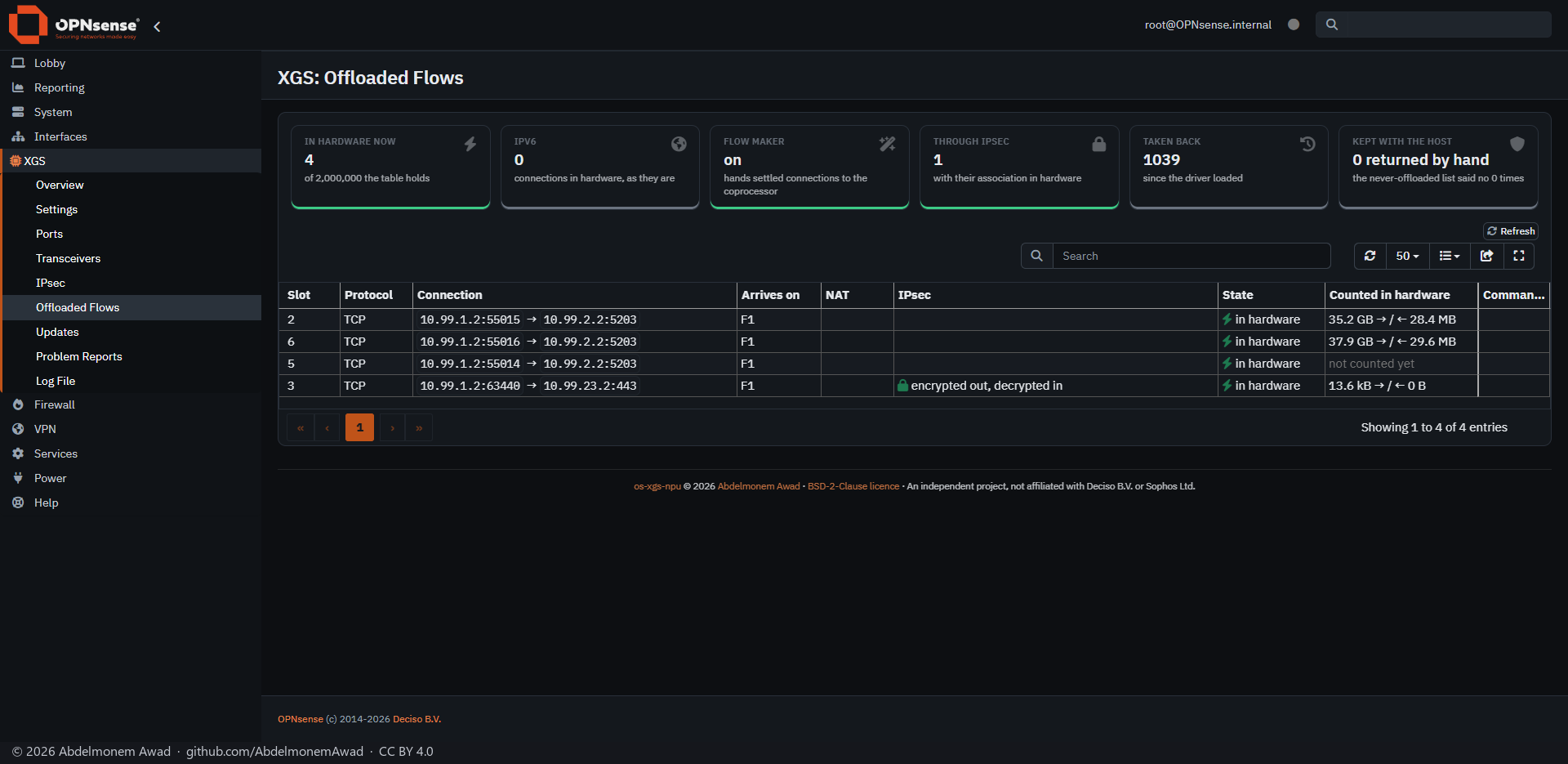Go to last page with double arrow

point(419,427)
